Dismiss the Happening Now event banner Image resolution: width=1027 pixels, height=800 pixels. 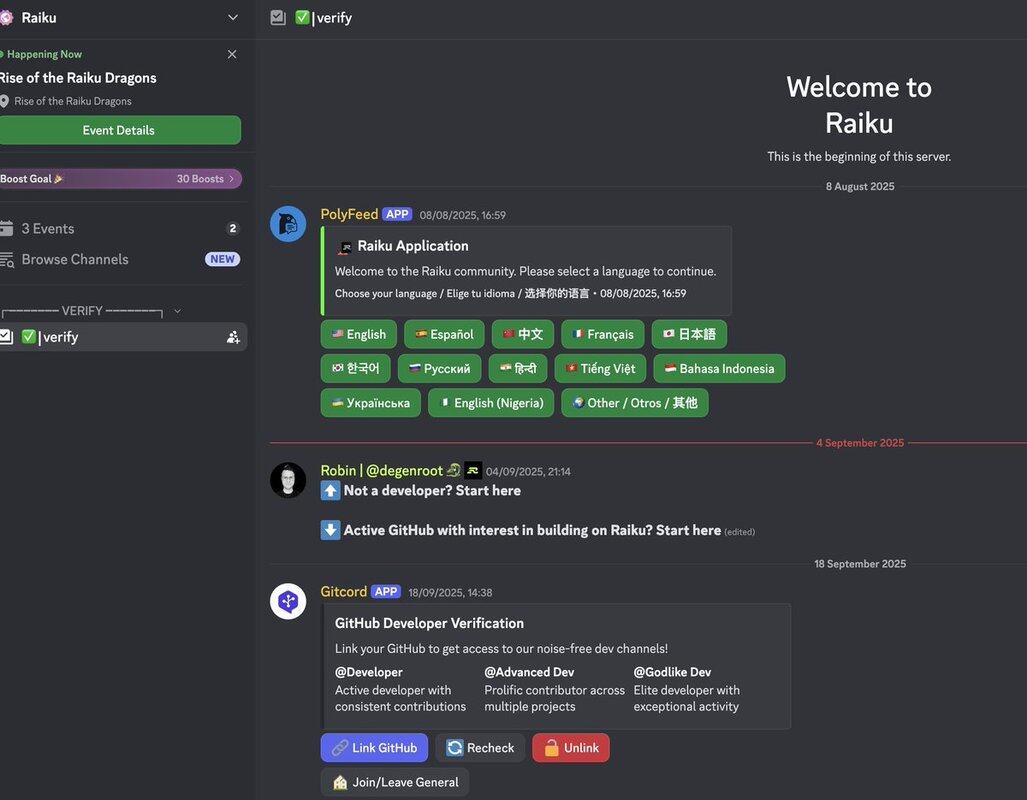click(x=232, y=54)
